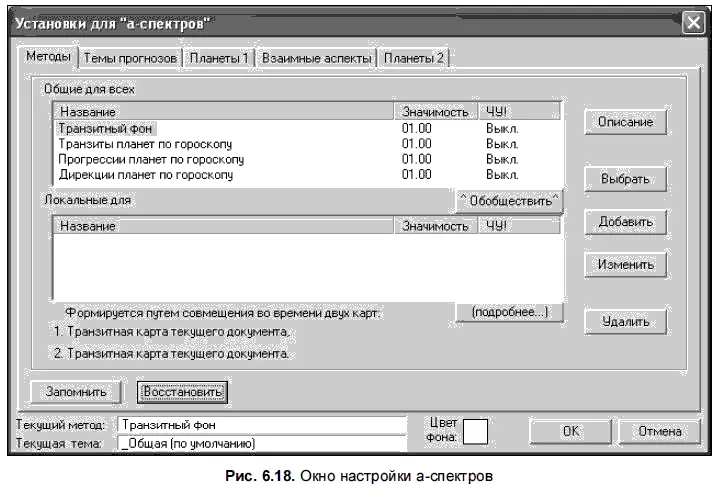Click the Удалить button
The width and height of the screenshot is (719, 490).
(x=626, y=322)
